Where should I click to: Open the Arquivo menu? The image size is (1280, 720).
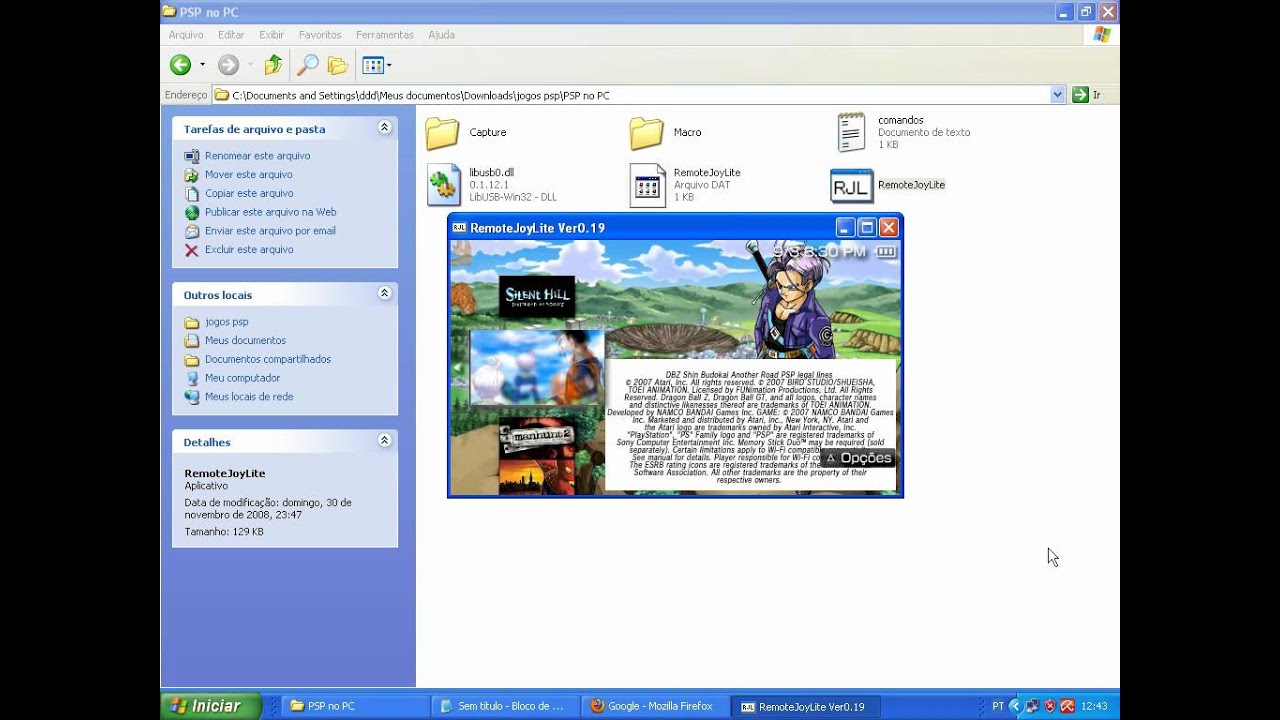coord(186,35)
